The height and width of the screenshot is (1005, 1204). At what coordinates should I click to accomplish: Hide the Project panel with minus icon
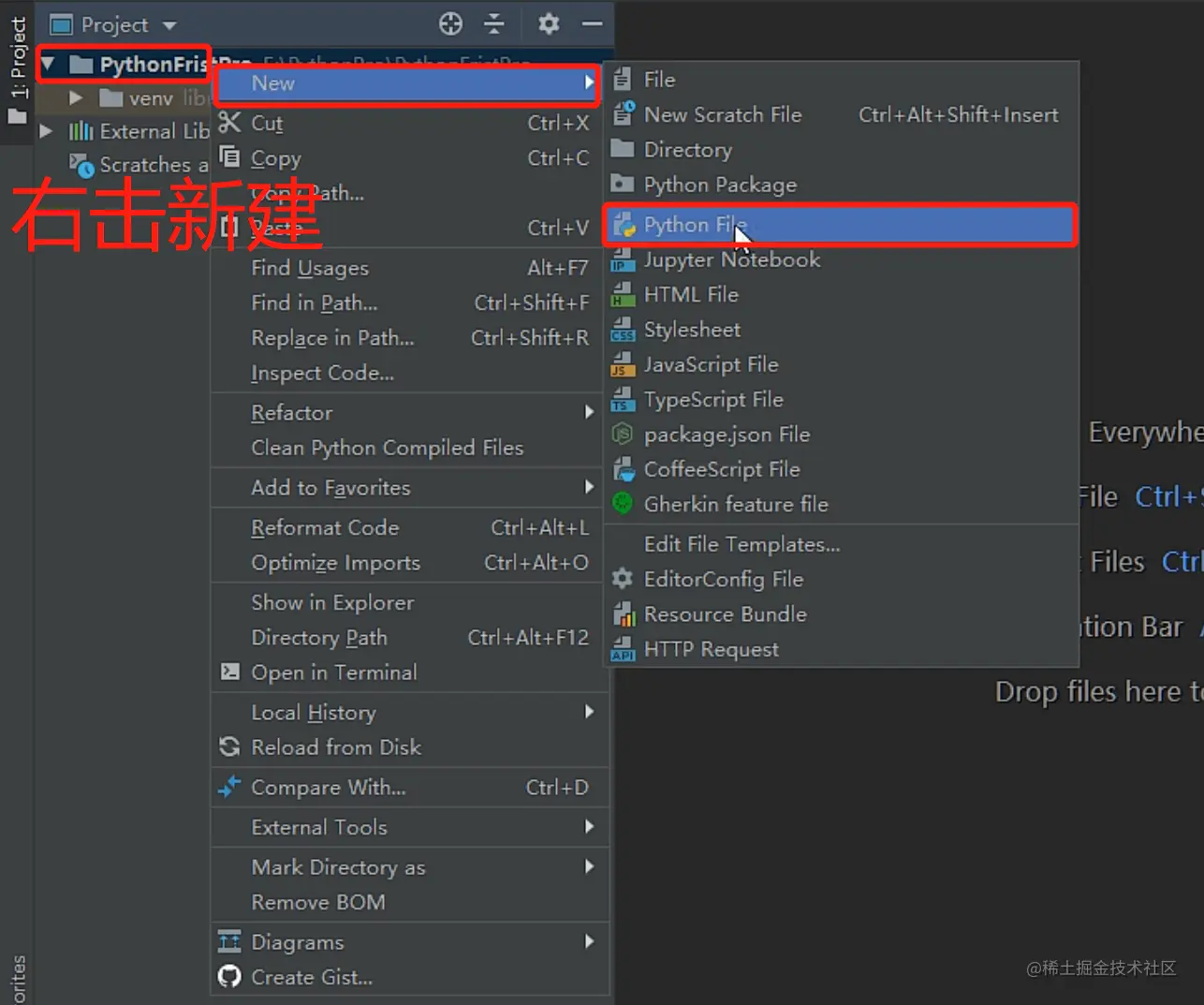tap(592, 24)
